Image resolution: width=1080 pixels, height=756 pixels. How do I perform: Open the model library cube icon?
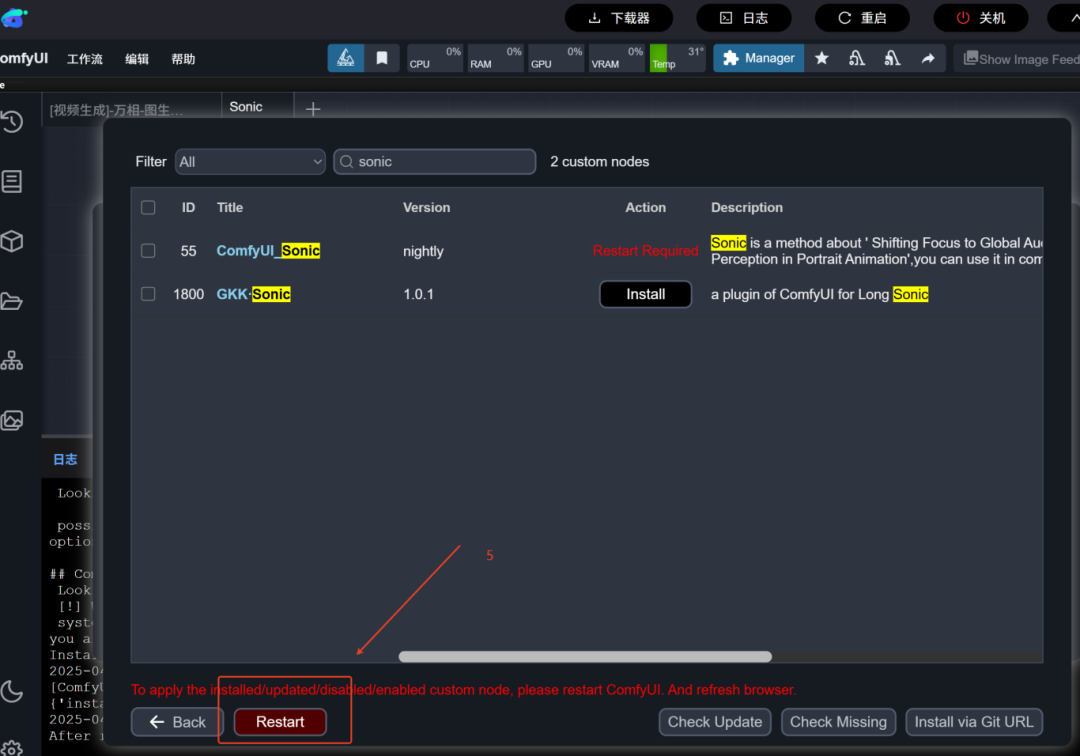pos(12,241)
